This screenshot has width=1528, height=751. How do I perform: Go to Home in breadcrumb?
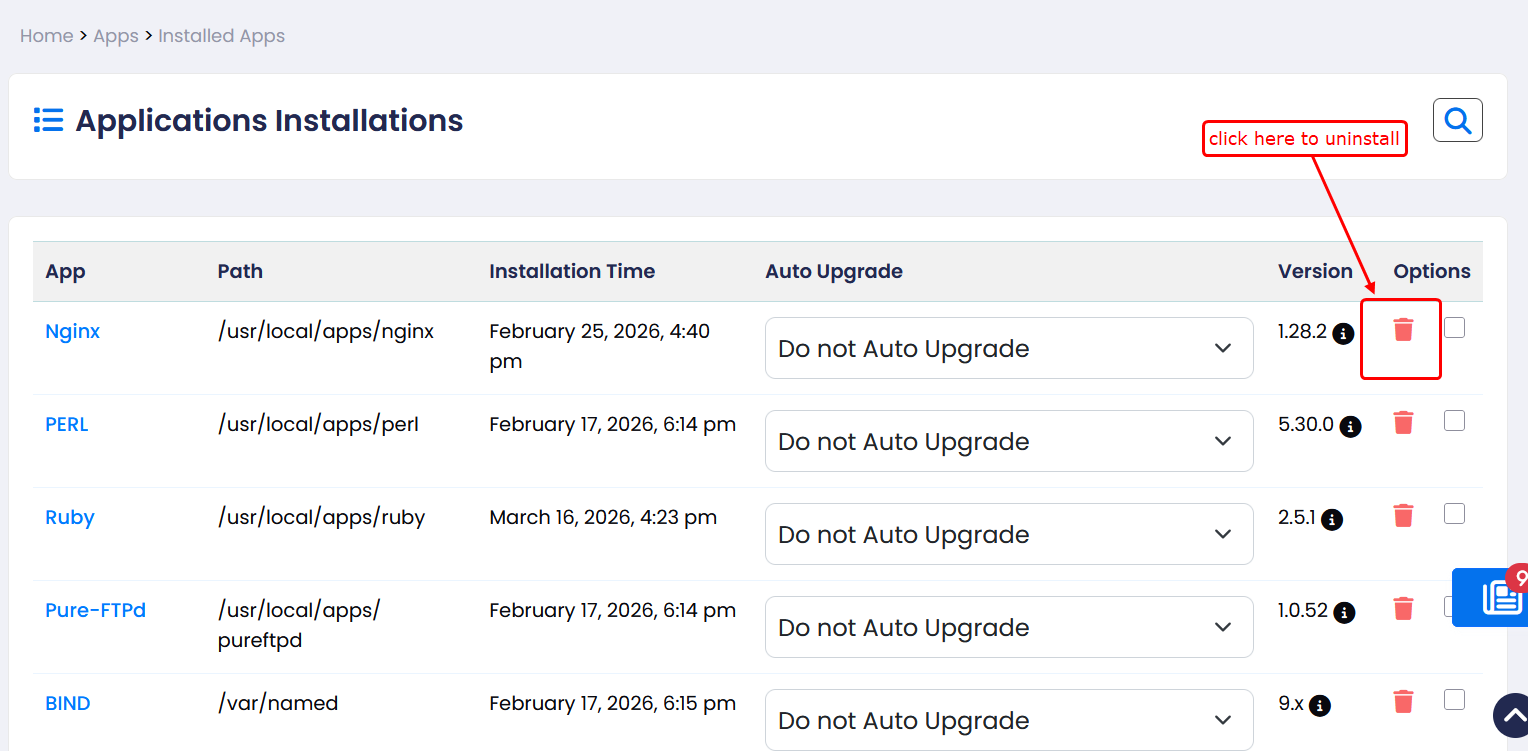pos(46,36)
